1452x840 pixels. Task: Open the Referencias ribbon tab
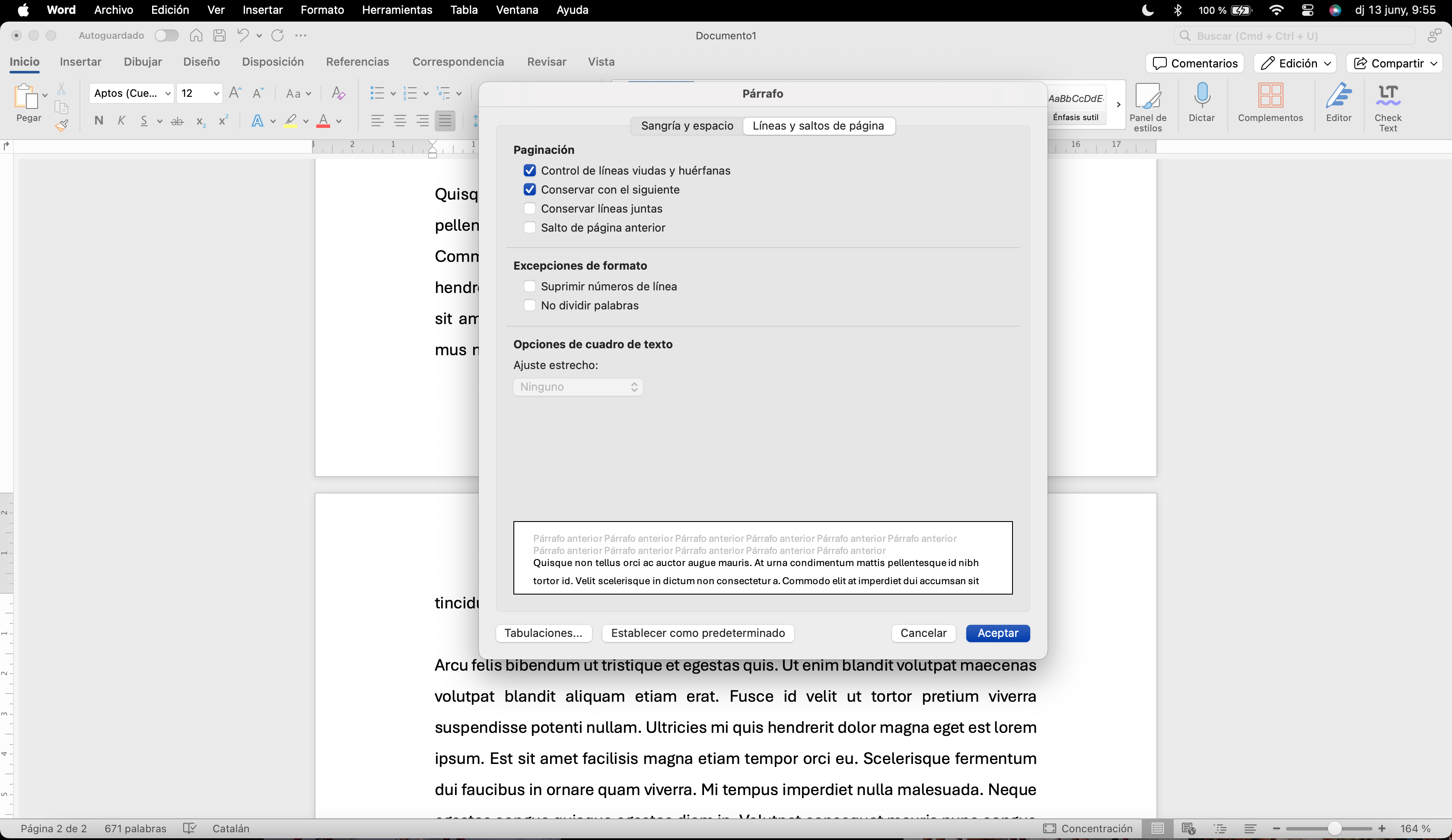(x=357, y=62)
